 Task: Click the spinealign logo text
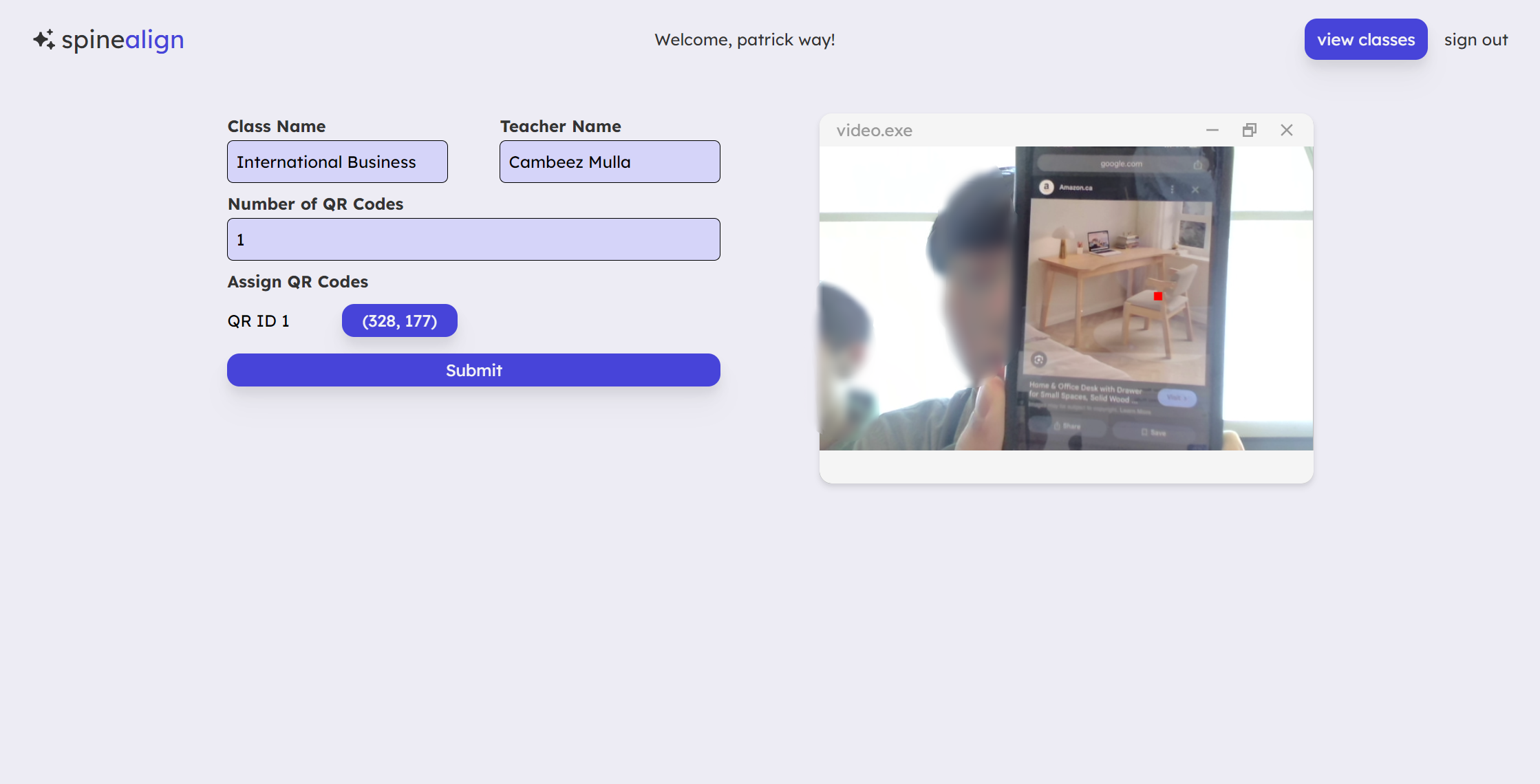[122, 40]
